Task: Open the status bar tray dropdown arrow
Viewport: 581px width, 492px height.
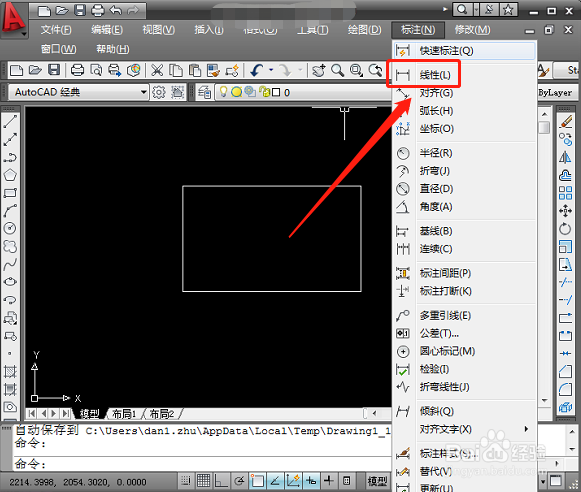Action: click(x=543, y=482)
